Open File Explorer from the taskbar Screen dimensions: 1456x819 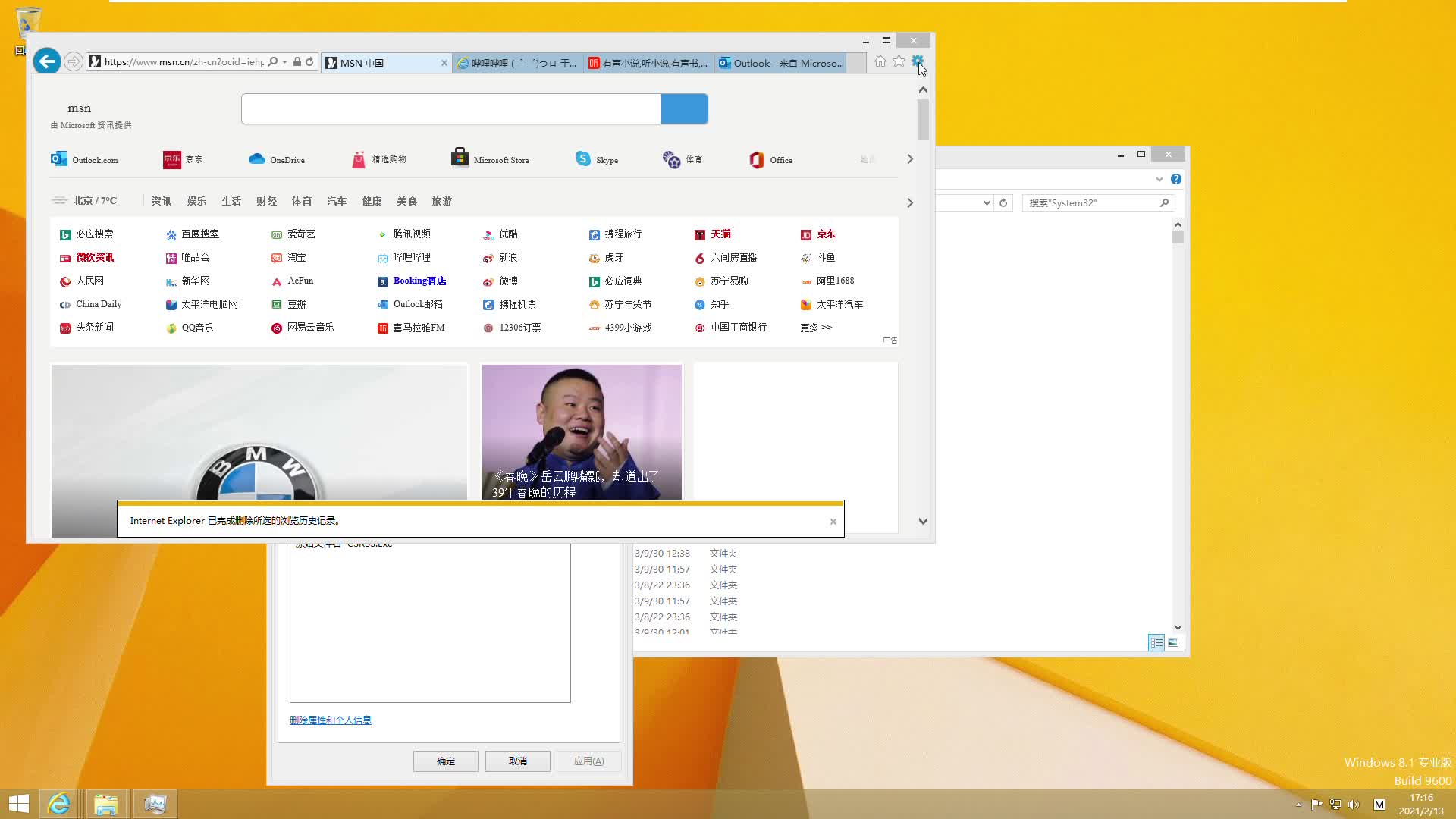(106, 804)
